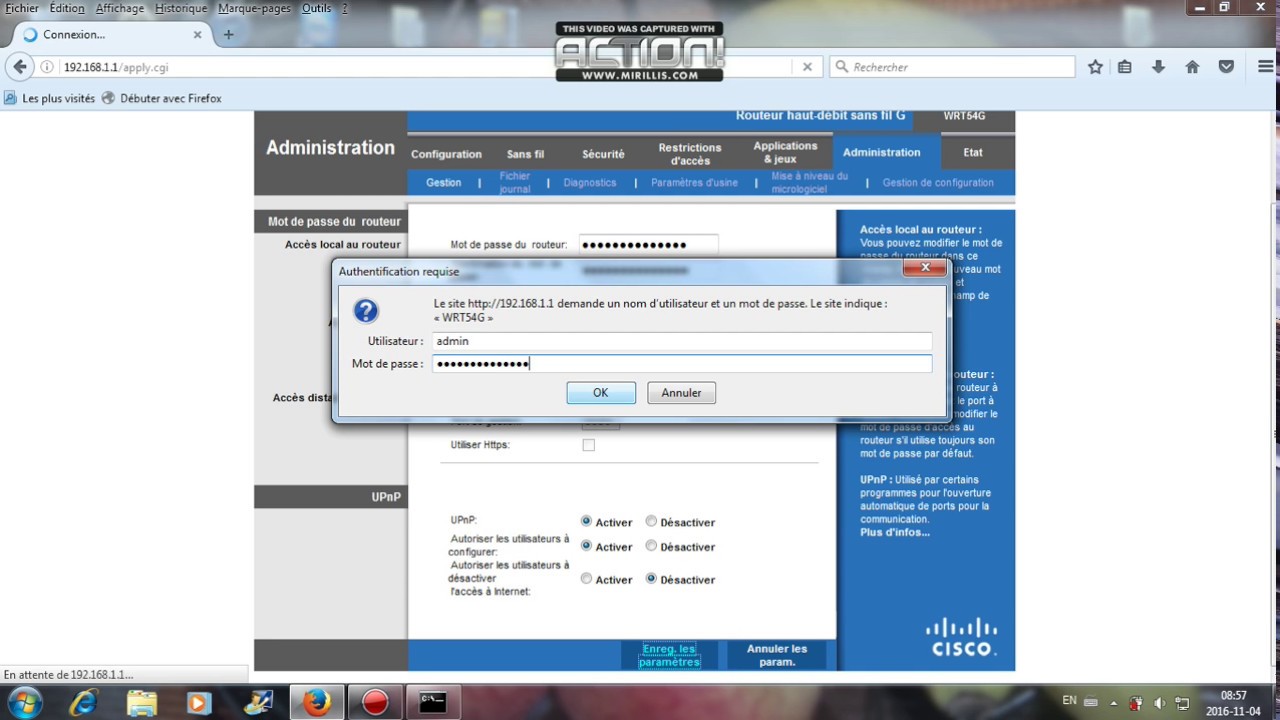
Task: Go to Firefox home page icon
Action: (1192, 67)
